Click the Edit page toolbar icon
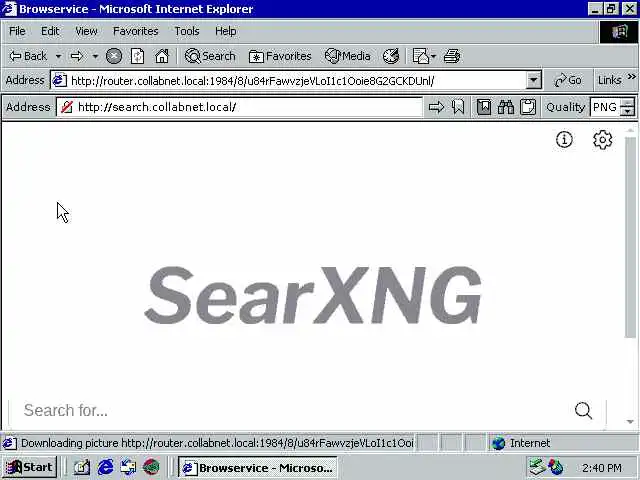The height and width of the screenshot is (480, 640). 420,56
